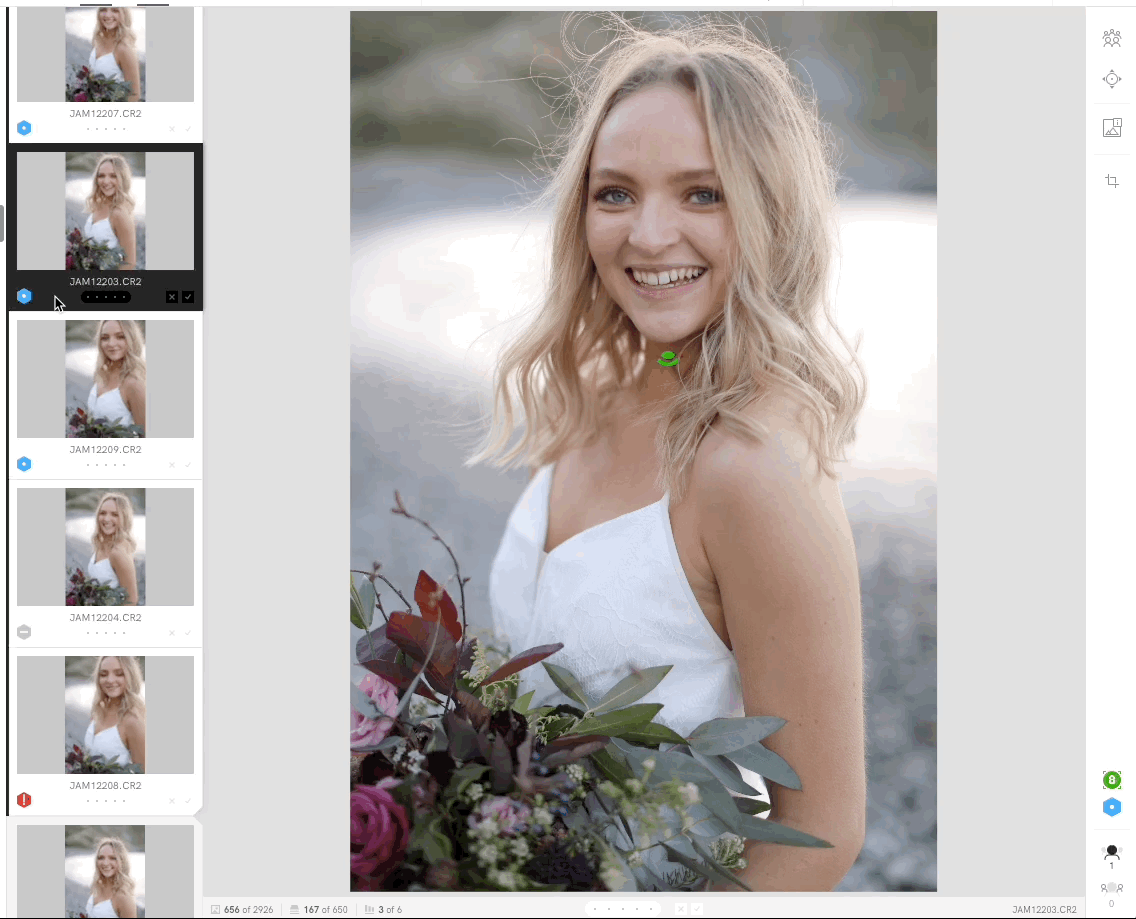
Task: Accept JAM12208.CR2 with its checkmark
Action: (188, 801)
